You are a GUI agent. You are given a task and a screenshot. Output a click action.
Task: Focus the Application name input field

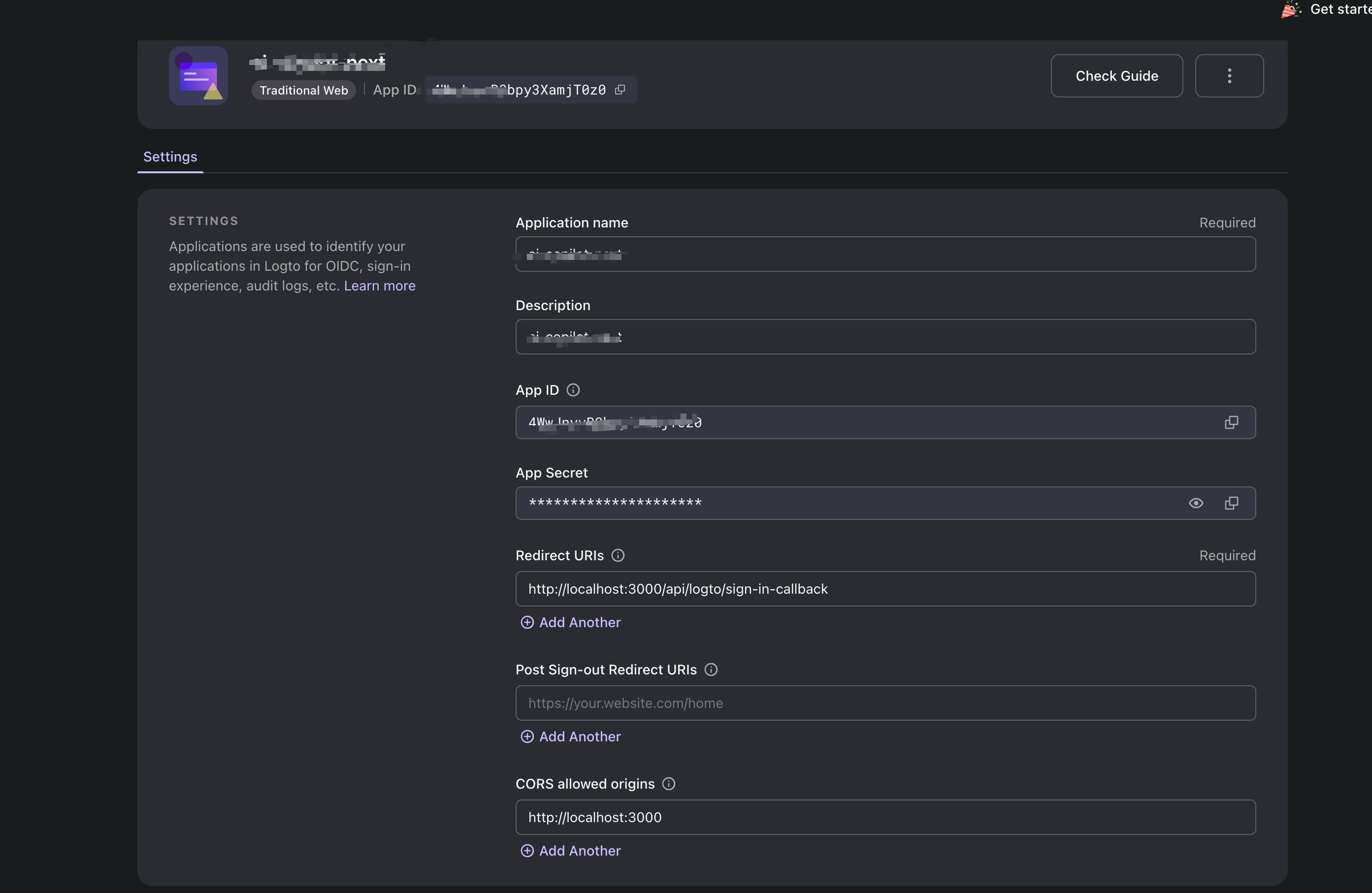click(885, 254)
